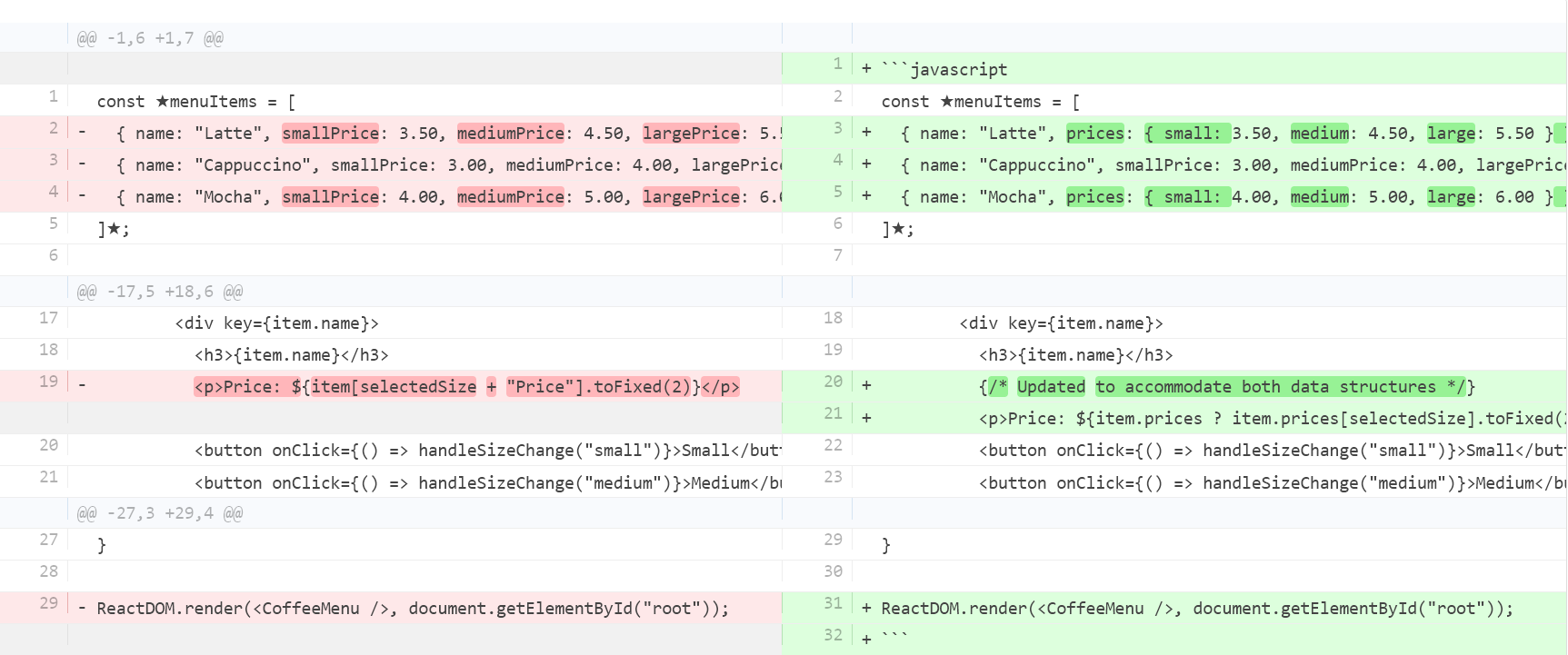The height and width of the screenshot is (655, 1568).
Task: Click left closing brace on line 27
Action: 102,545
